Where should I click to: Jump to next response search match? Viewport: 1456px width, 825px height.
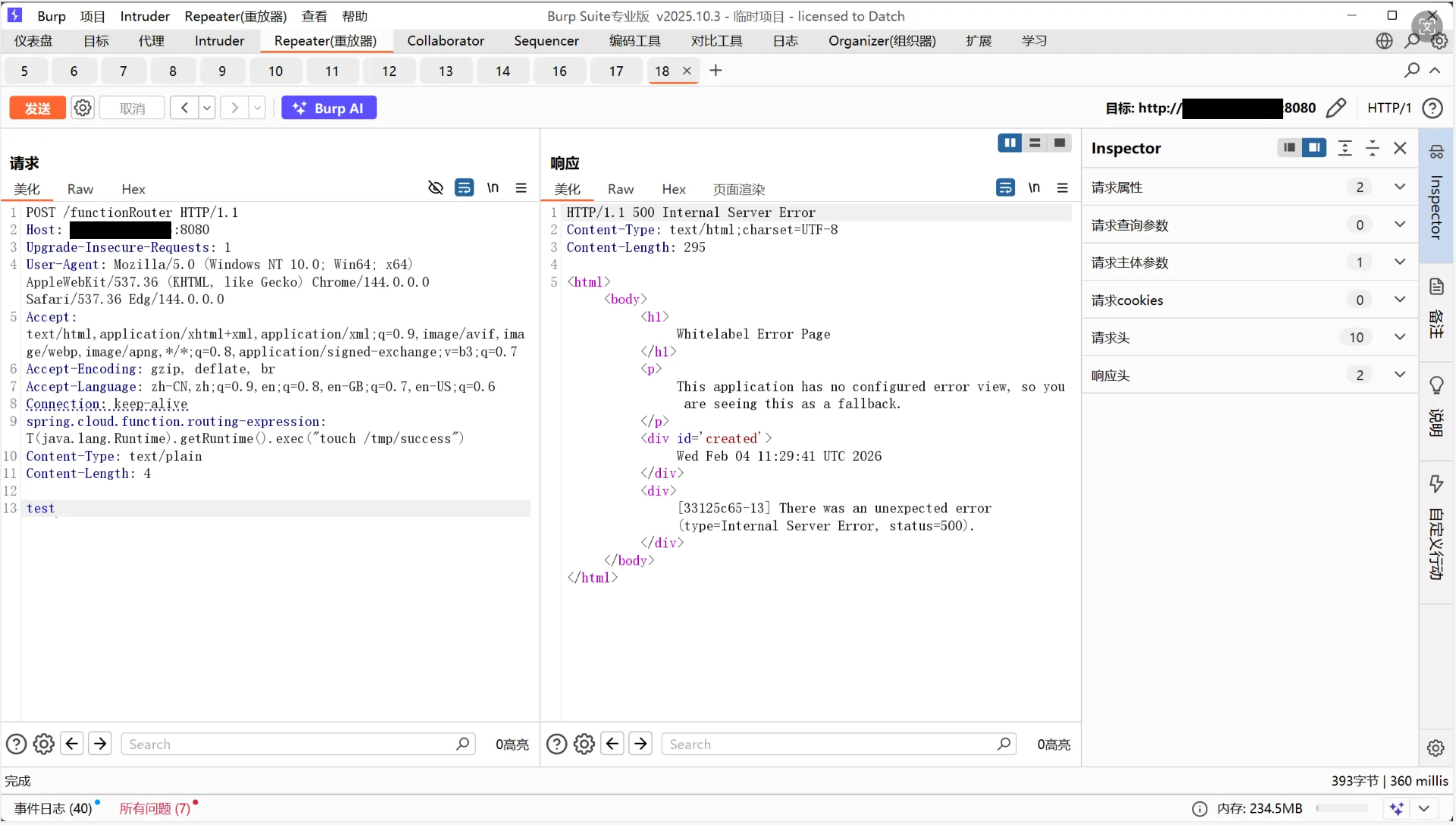tap(640, 744)
